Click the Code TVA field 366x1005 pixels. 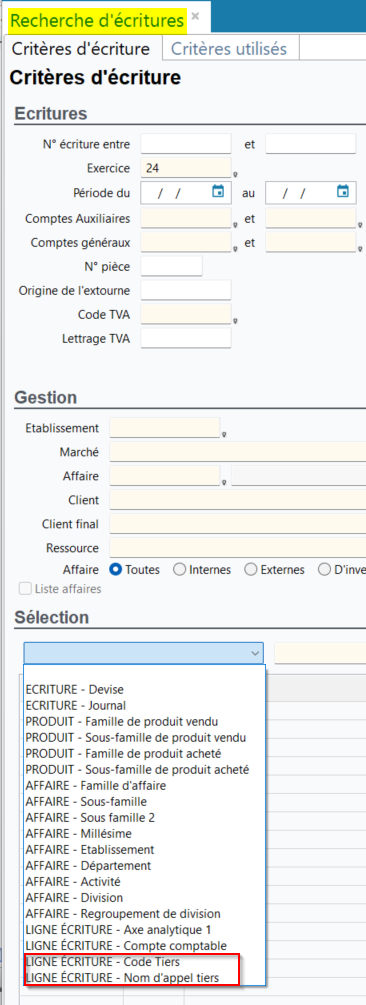(185, 314)
